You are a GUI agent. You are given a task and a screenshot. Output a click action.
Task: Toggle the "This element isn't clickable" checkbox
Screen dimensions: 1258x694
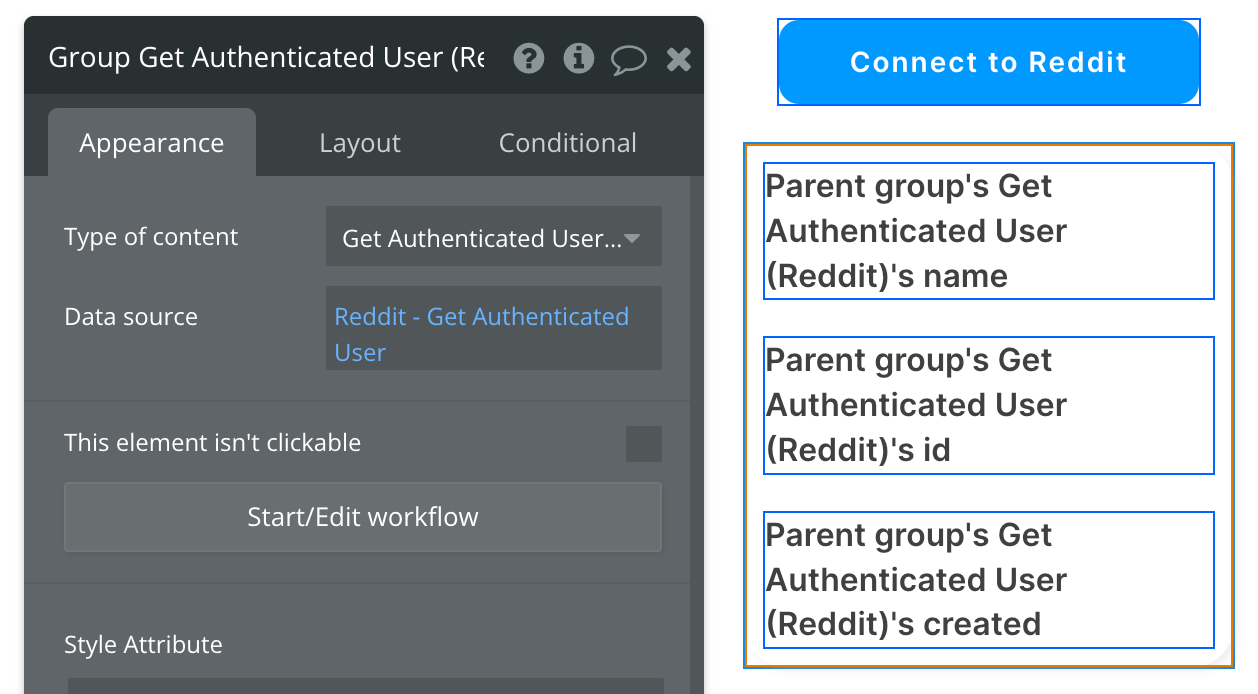point(643,443)
